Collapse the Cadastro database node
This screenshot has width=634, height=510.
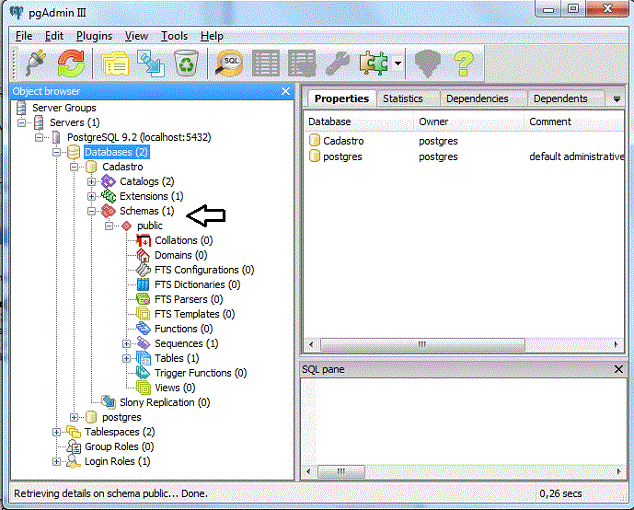click(x=74, y=167)
